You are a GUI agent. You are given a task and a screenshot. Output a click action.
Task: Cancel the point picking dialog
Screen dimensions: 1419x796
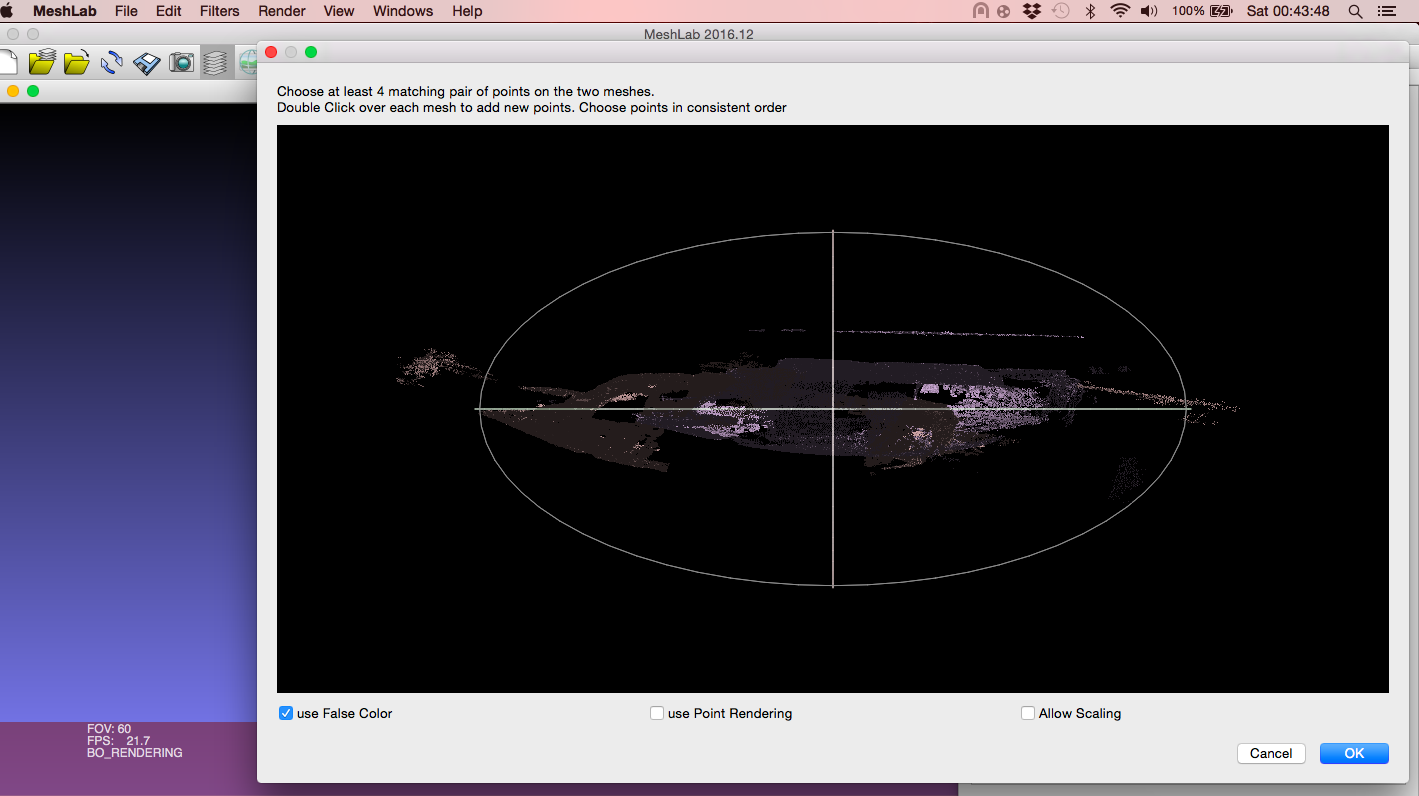coord(1270,753)
